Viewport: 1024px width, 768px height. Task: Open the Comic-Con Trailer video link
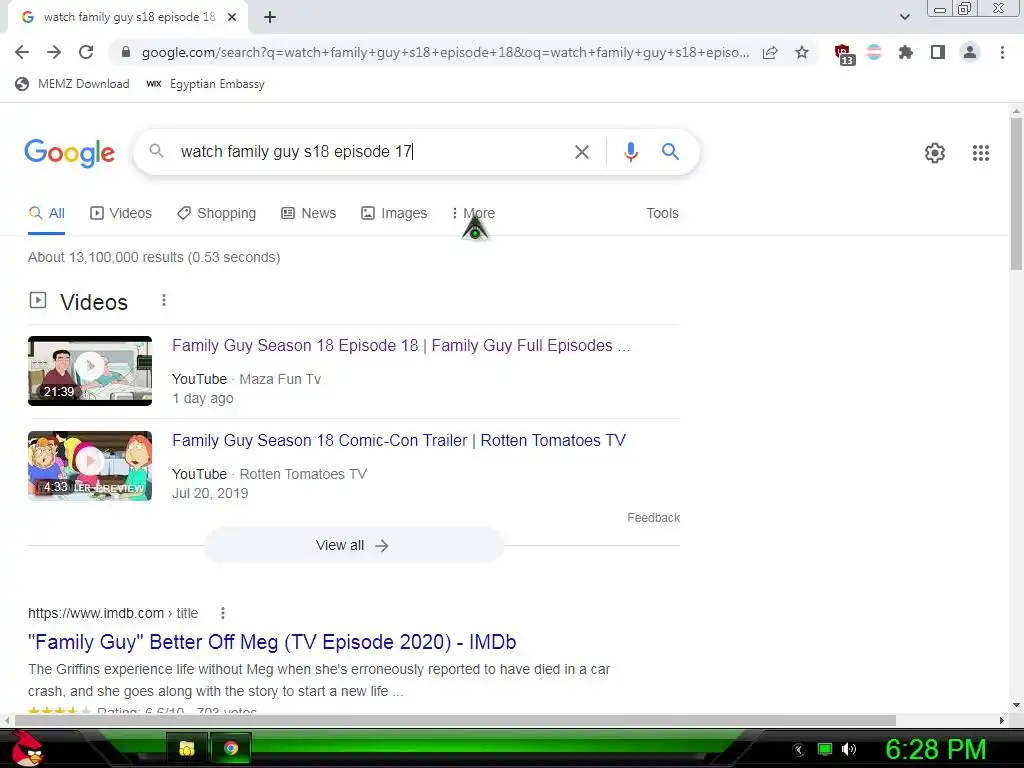[399, 441]
